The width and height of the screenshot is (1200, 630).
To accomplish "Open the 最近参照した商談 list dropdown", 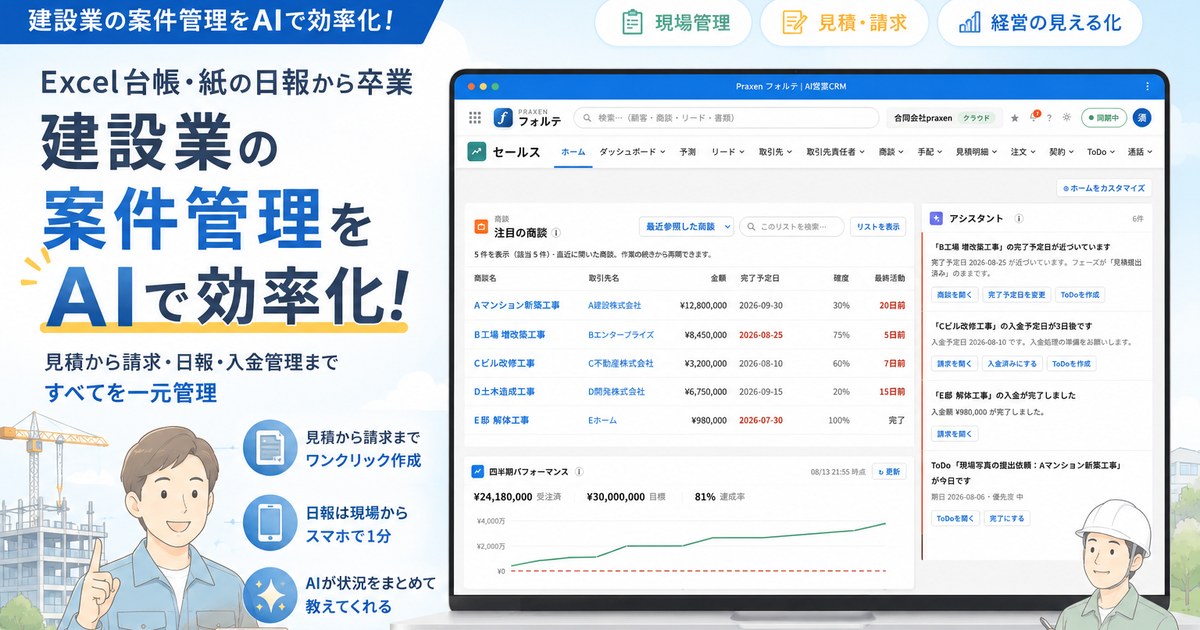I will click(x=686, y=227).
